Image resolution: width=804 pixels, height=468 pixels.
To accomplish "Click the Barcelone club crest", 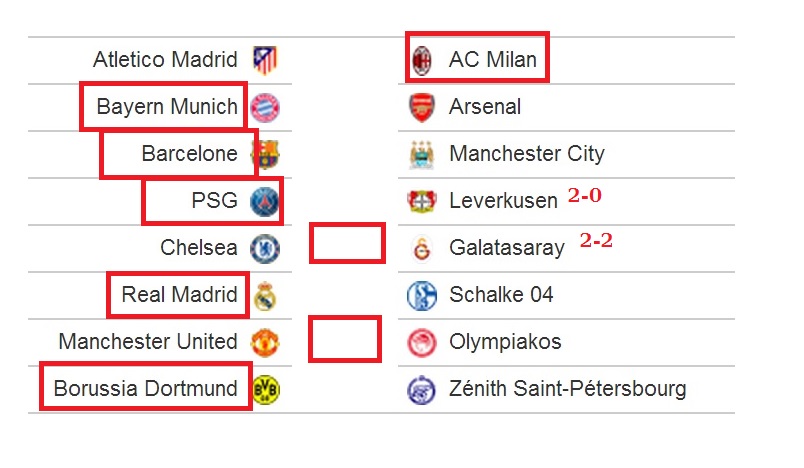I will 267,154.
